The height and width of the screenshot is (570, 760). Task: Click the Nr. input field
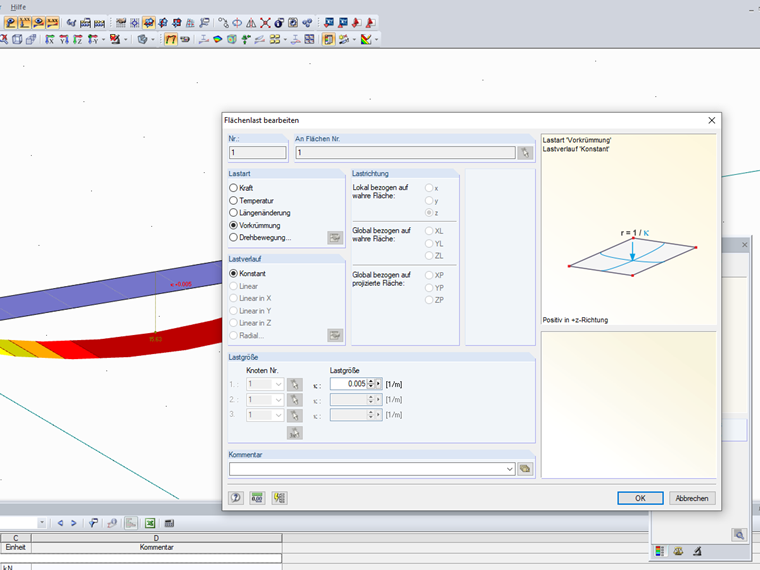point(257,152)
